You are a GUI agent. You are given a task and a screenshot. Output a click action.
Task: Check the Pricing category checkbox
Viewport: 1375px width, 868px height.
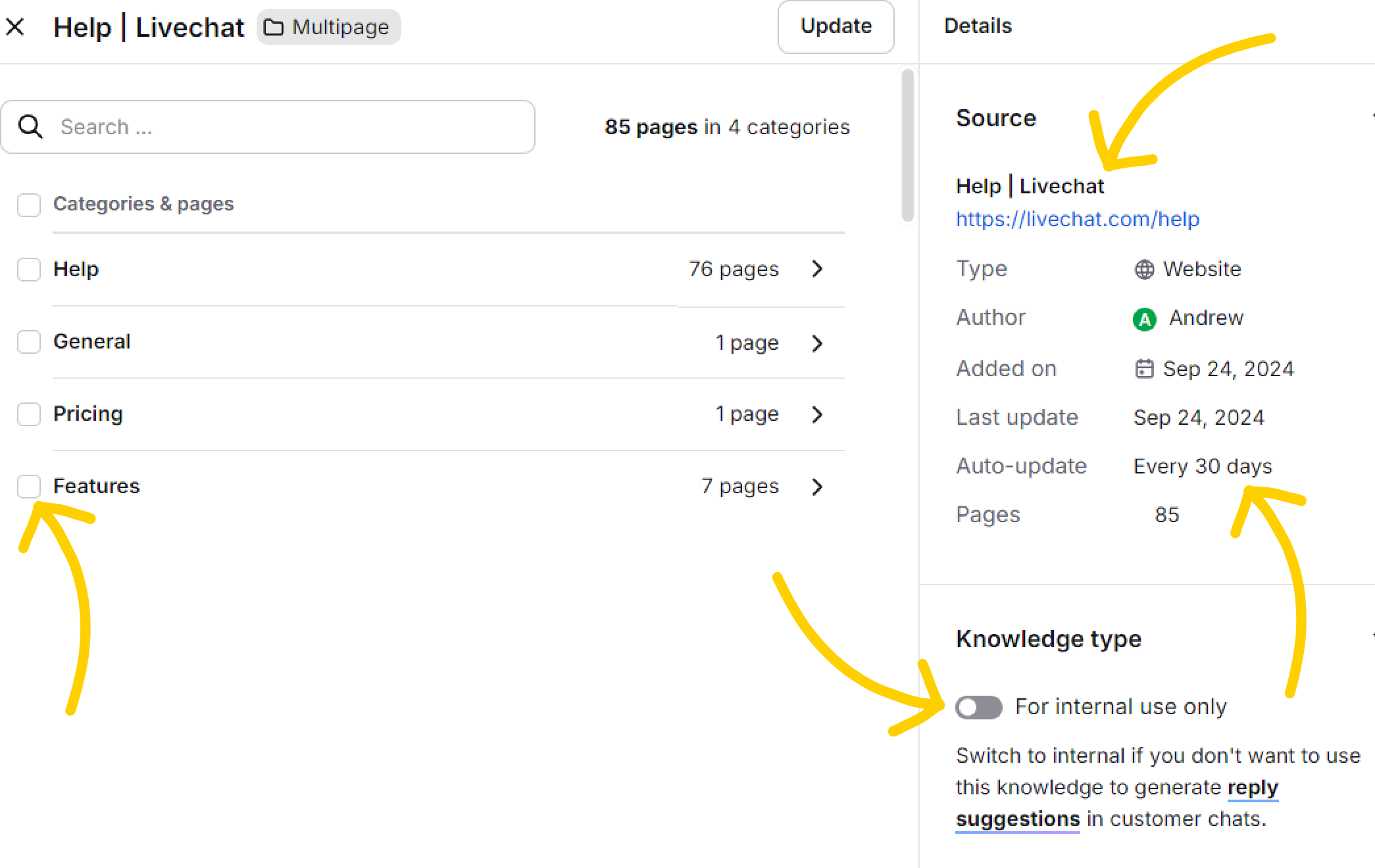click(29, 414)
